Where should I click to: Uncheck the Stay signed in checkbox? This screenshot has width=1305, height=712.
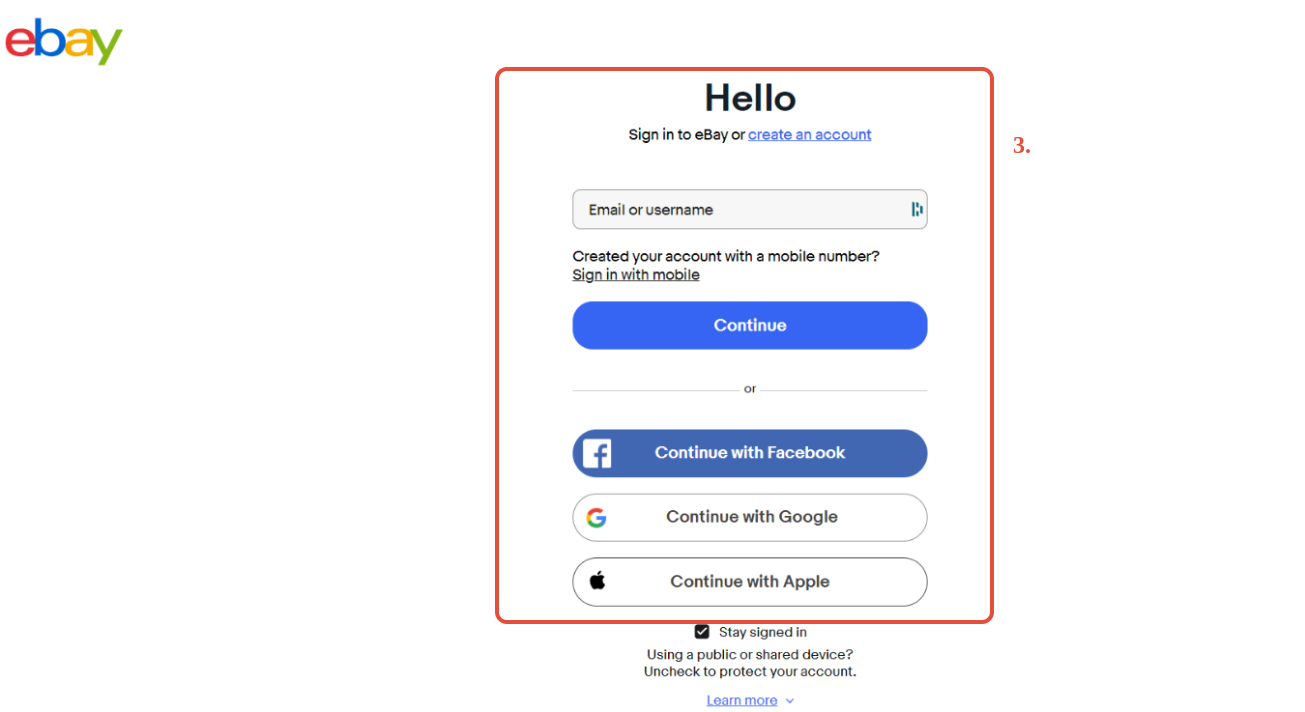(702, 632)
